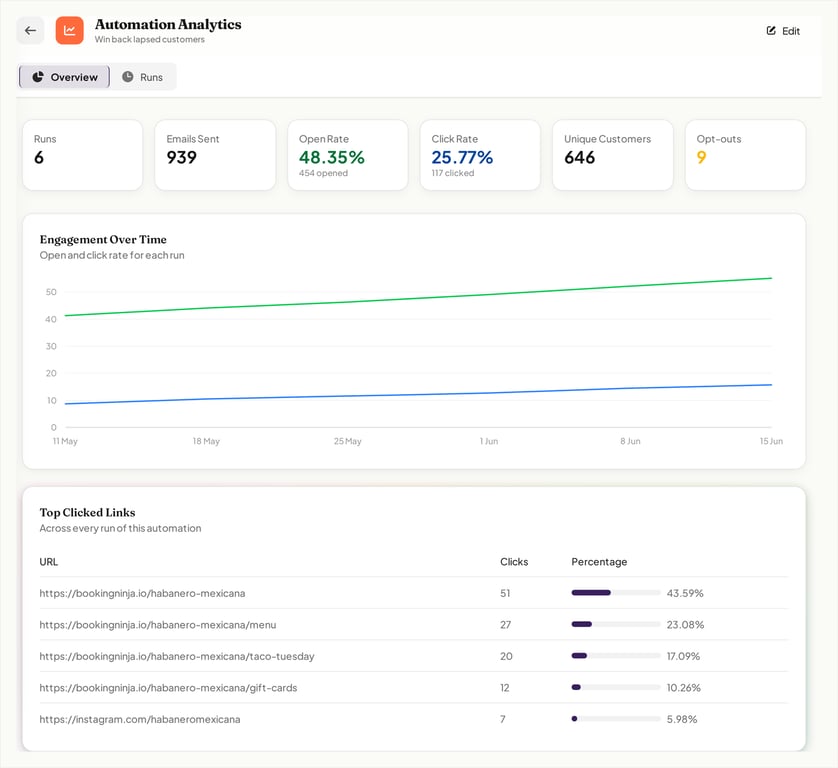Switch to the Overview tab
The height and width of the screenshot is (768, 838).
pos(64,77)
